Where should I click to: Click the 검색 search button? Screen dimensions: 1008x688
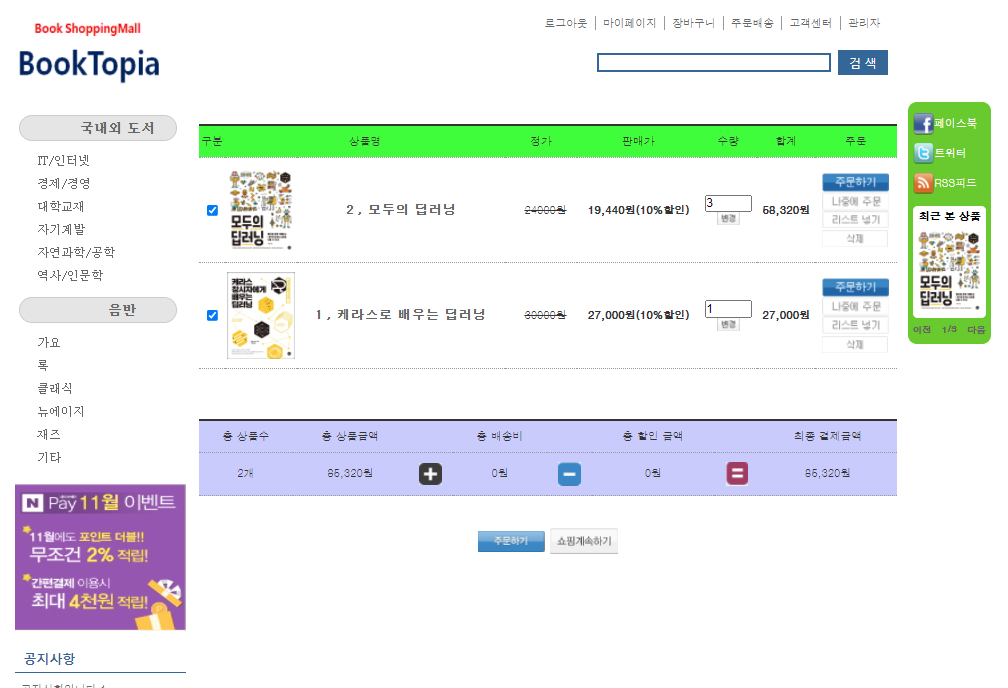coord(863,62)
